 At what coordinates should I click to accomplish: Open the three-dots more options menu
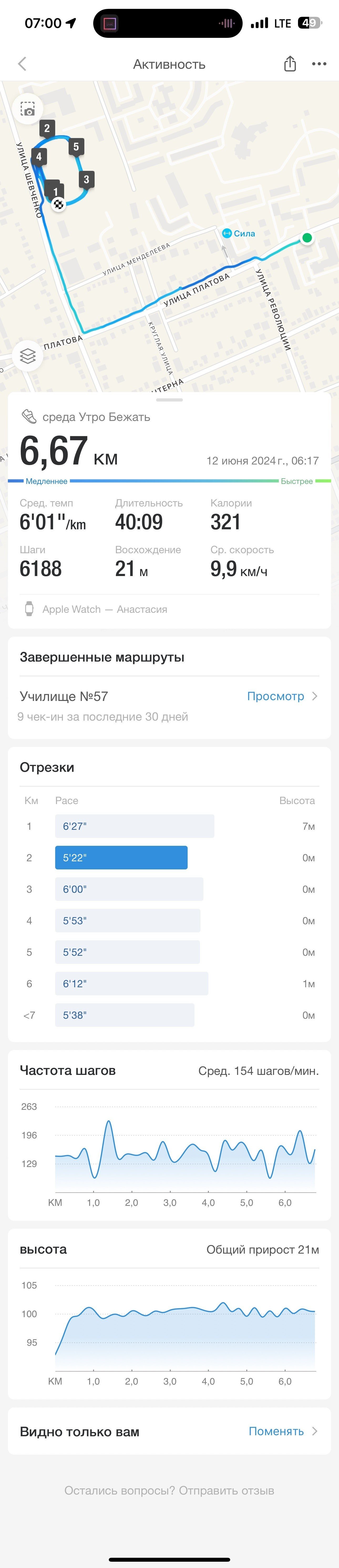[319, 64]
